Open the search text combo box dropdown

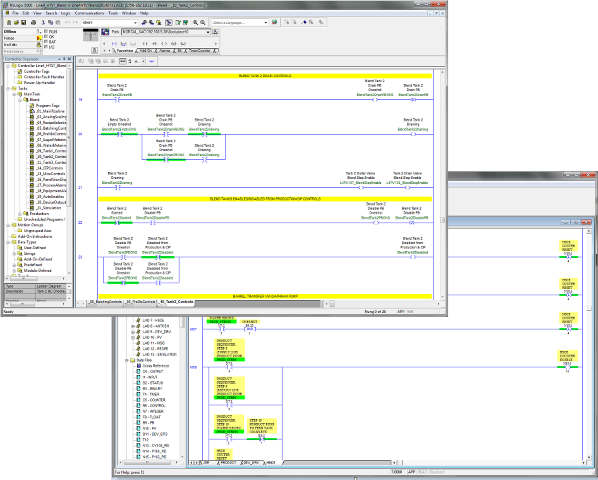pyautogui.click(x=135, y=23)
